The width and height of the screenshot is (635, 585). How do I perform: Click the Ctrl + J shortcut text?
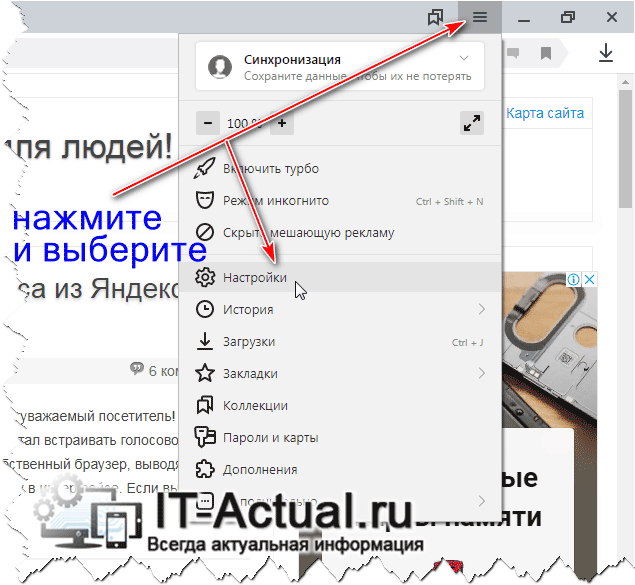(x=467, y=342)
